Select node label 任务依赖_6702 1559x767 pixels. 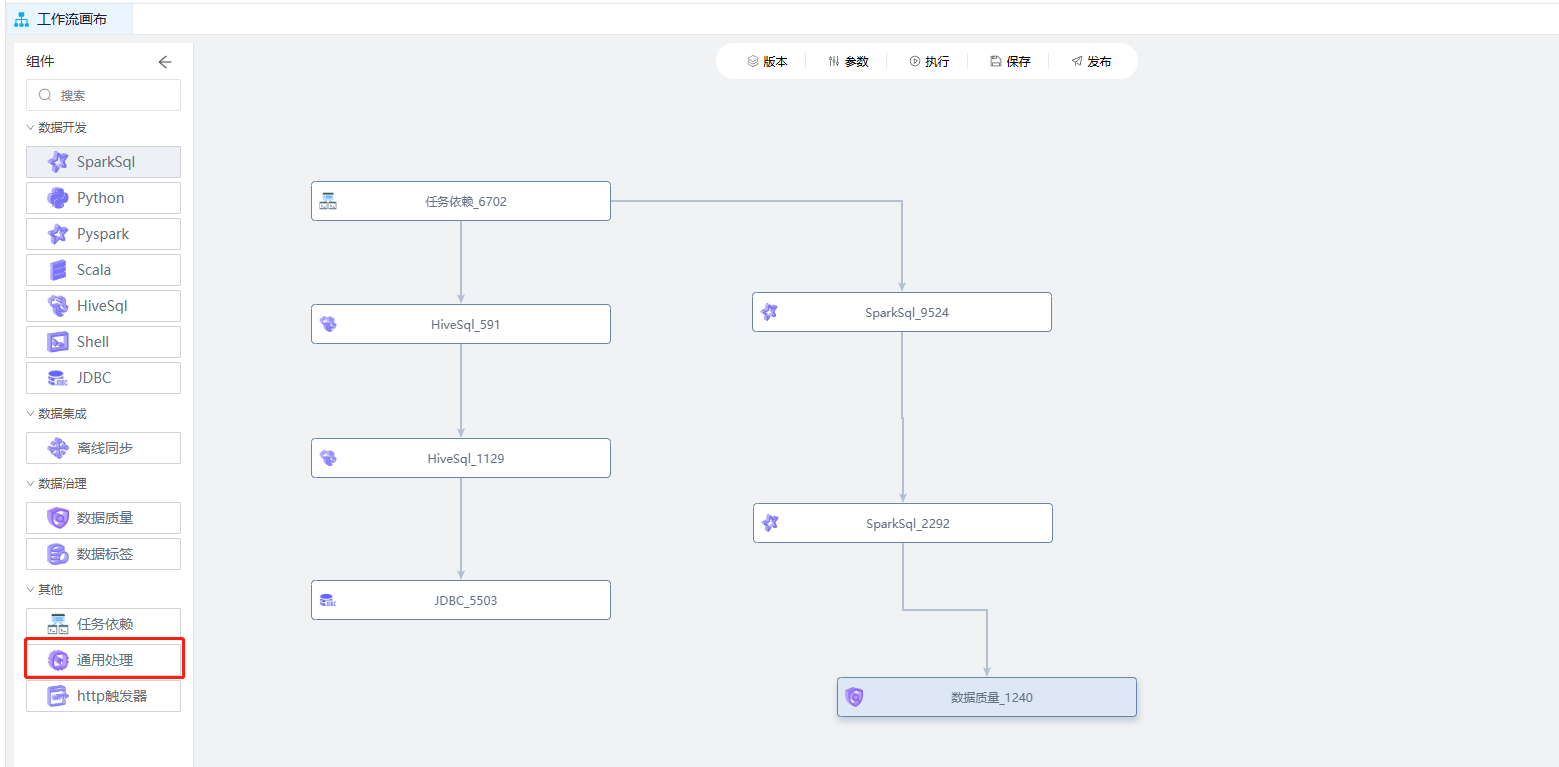[466, 201]
